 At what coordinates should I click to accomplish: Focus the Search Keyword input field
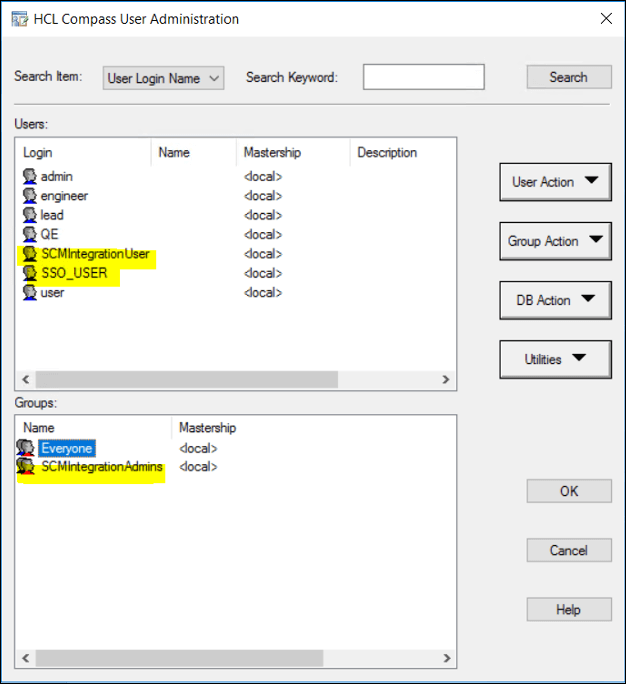click(x=424, y=77)
